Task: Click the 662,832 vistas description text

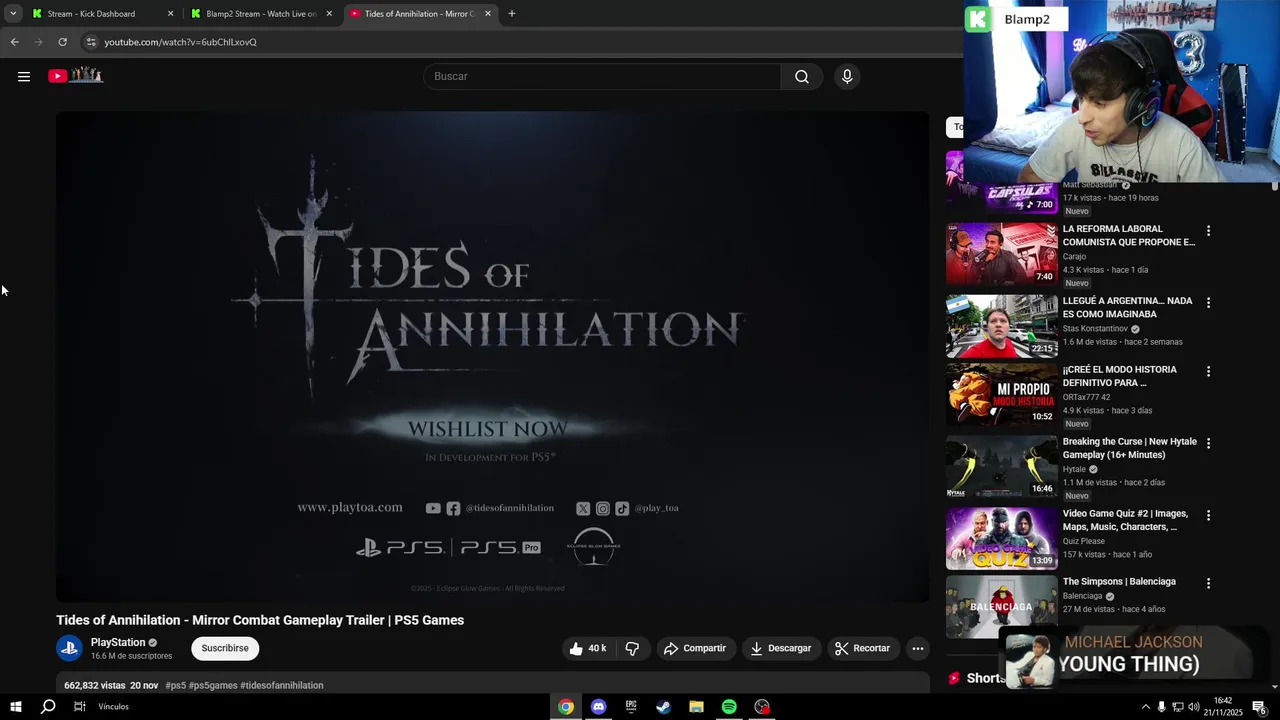Action: 95,686
